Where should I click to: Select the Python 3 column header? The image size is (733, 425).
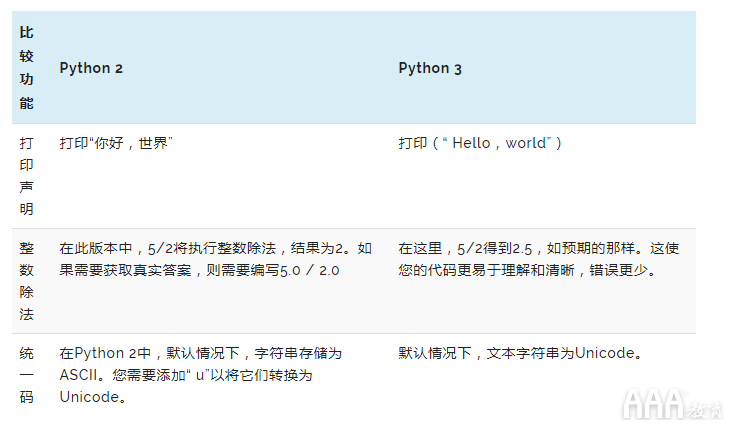pos(430,68)
